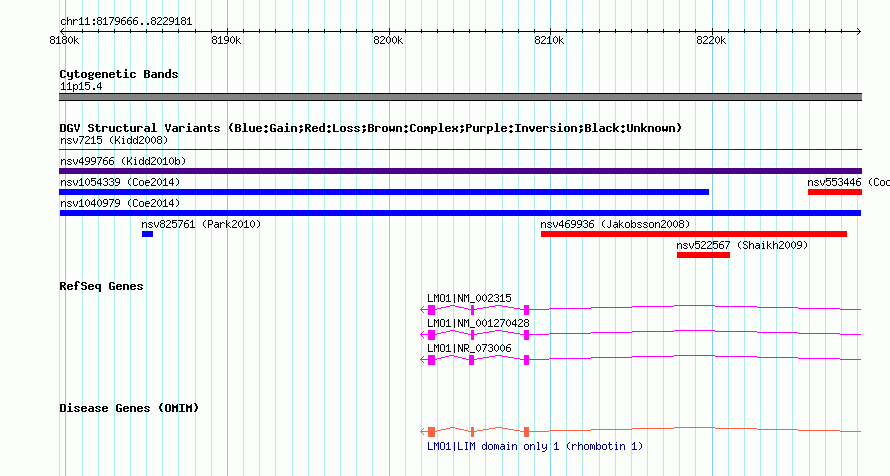Click the nsv522567 (Shaikh2009) label
This screenshot has width=890, height=476.
[742, 245]
